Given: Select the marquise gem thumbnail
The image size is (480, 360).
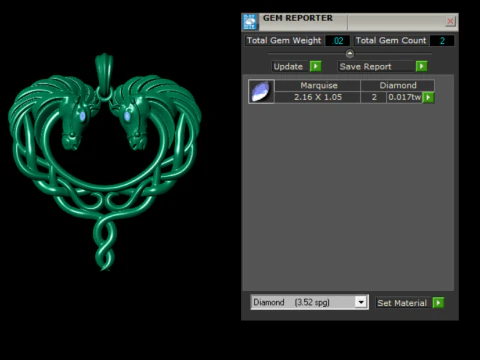Looking at the screenshot, I should 261,91.
